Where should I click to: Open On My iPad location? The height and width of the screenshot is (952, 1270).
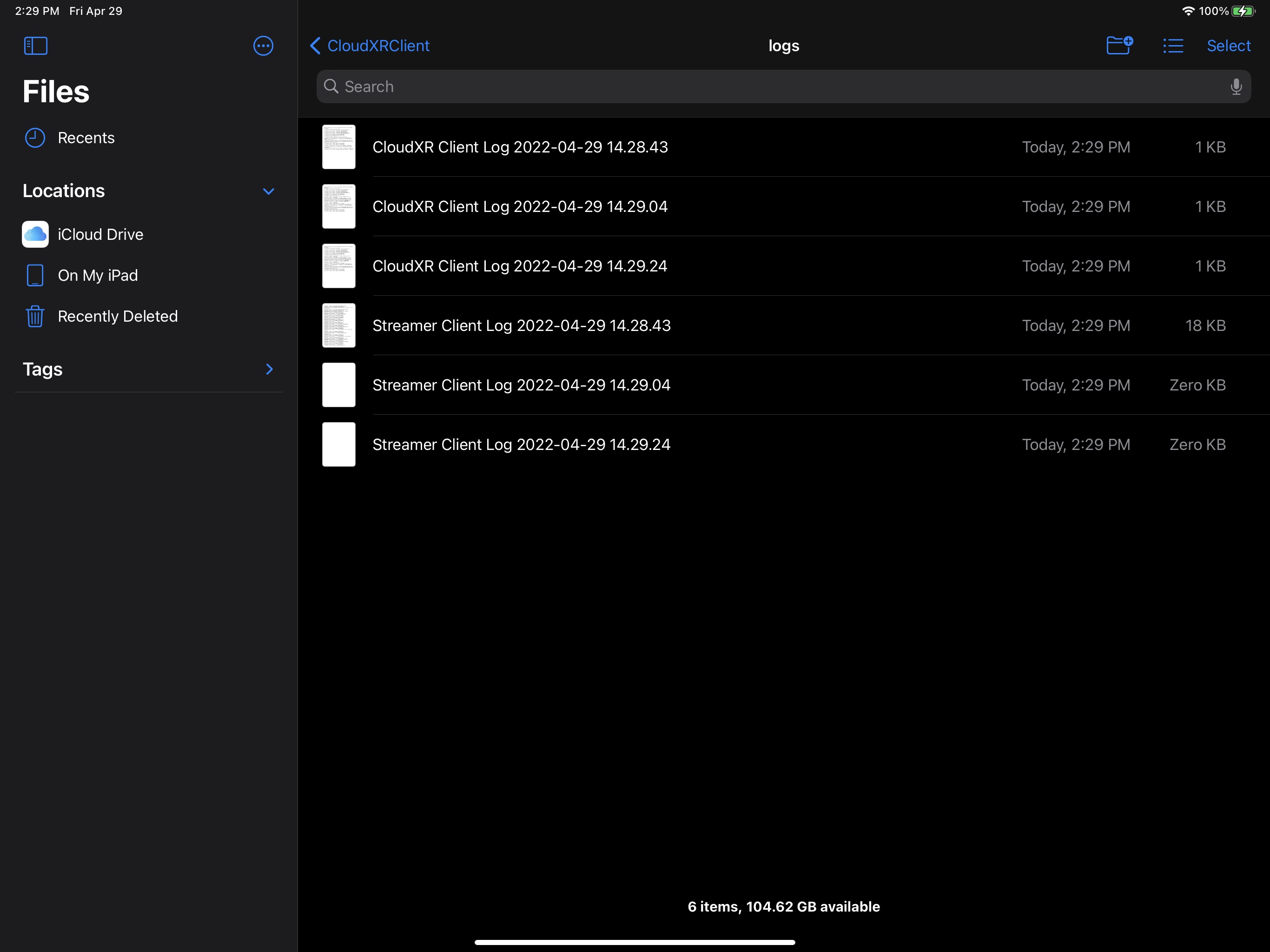(98, 276)
